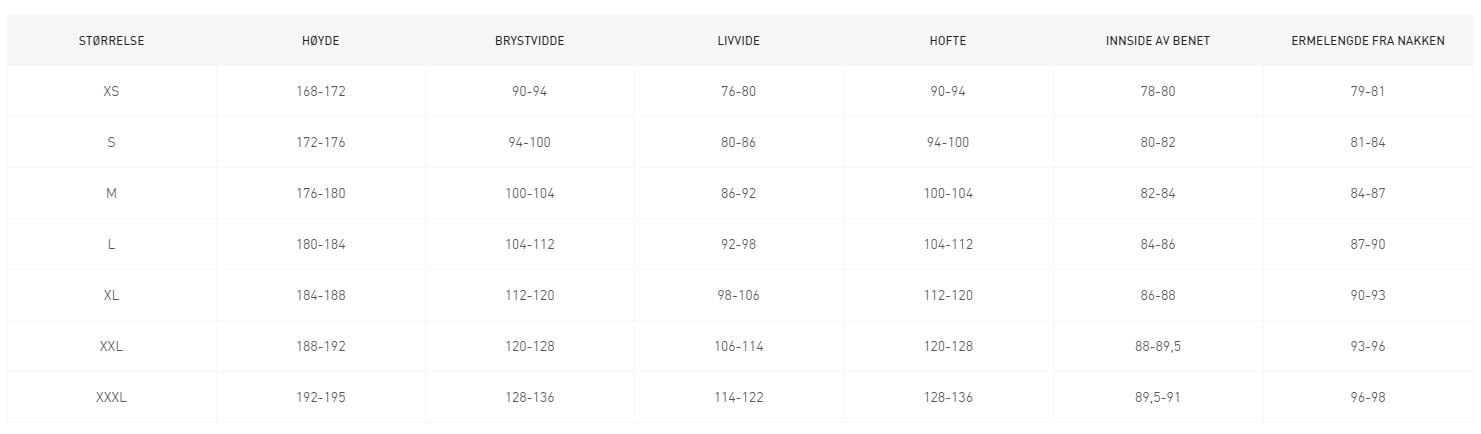The height and width of the screenshot is (434, 1481).
Task: Click height cell 168-172
Action: [x=320, y=91]
